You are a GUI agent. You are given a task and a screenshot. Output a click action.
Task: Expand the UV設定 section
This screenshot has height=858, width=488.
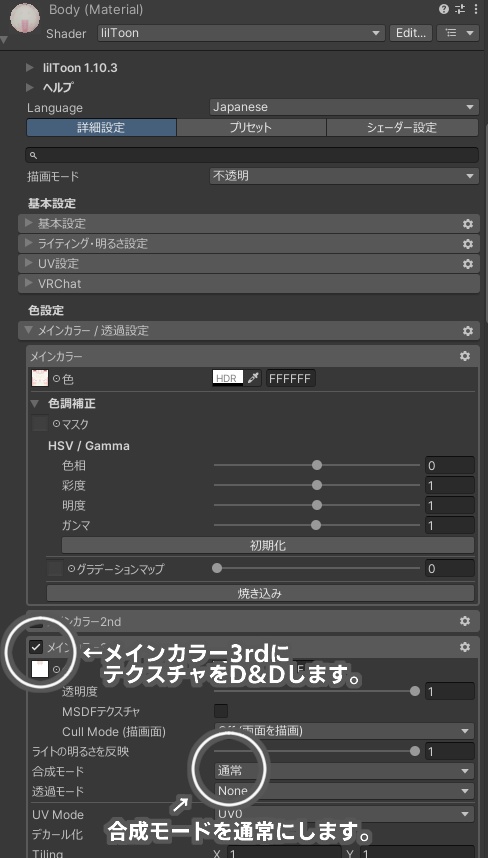coord(29,263)
